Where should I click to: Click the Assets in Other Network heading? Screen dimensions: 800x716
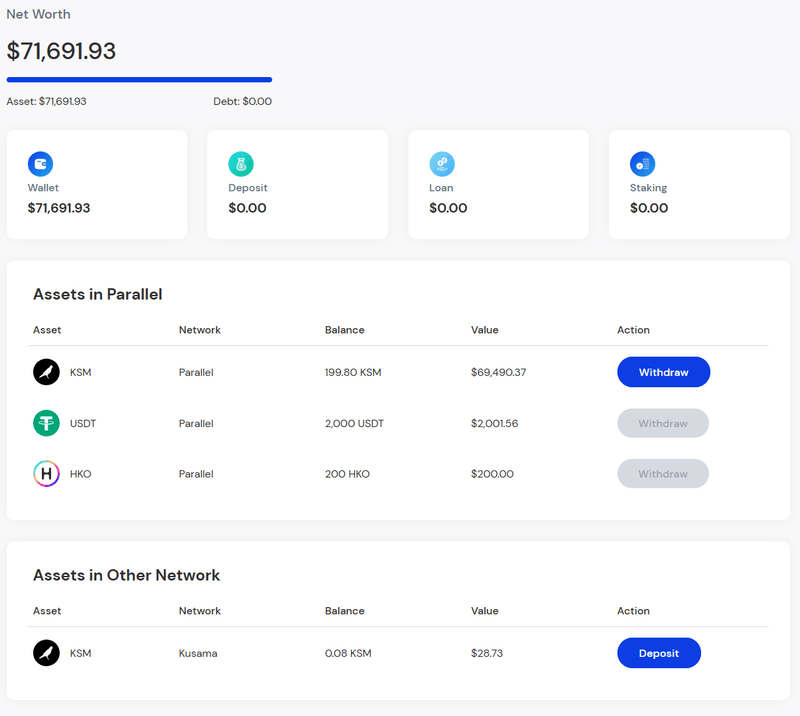point(126,576)
